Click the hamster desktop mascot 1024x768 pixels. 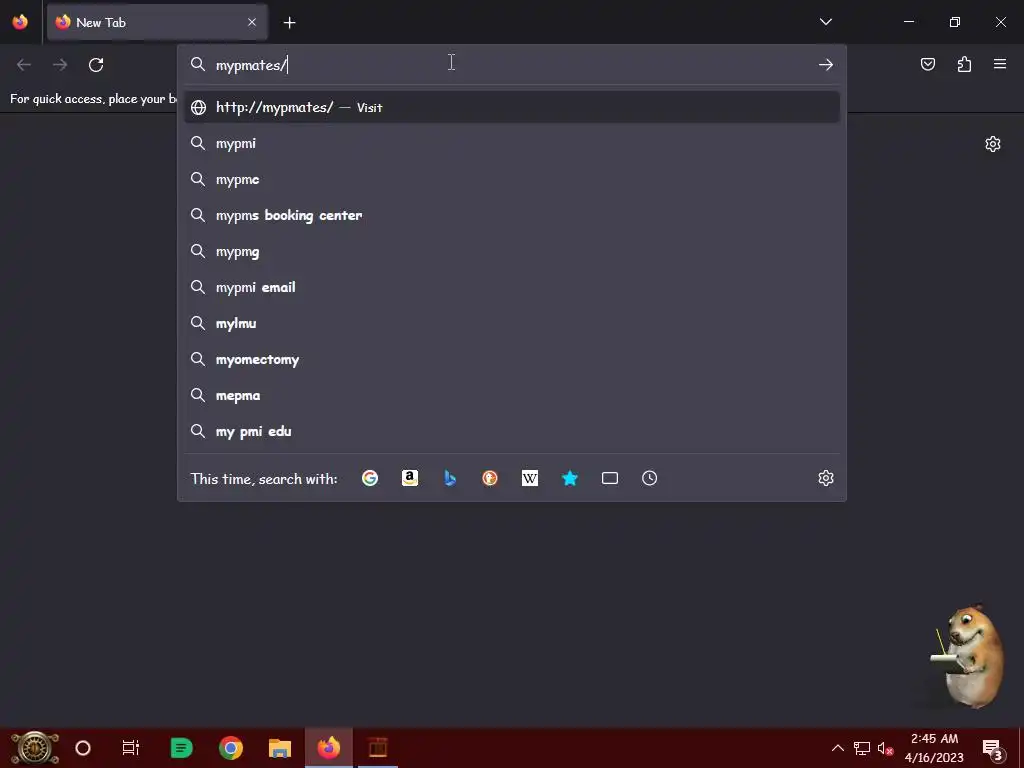[x=968, y=656]
